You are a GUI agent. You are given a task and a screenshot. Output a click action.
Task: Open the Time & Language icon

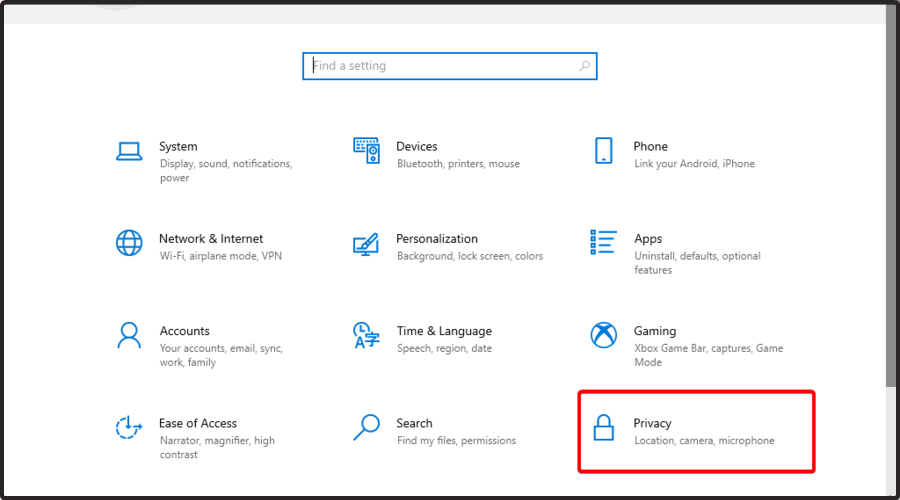click(366, 335)
